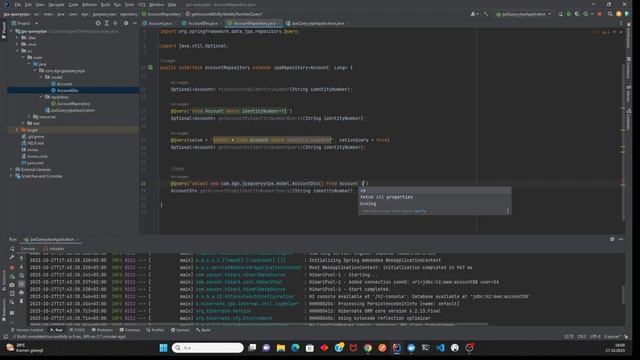Screen dimensions: 640x360
Task: Collapse the repository package
Action: pyautogui.click(x=41, y=97)
